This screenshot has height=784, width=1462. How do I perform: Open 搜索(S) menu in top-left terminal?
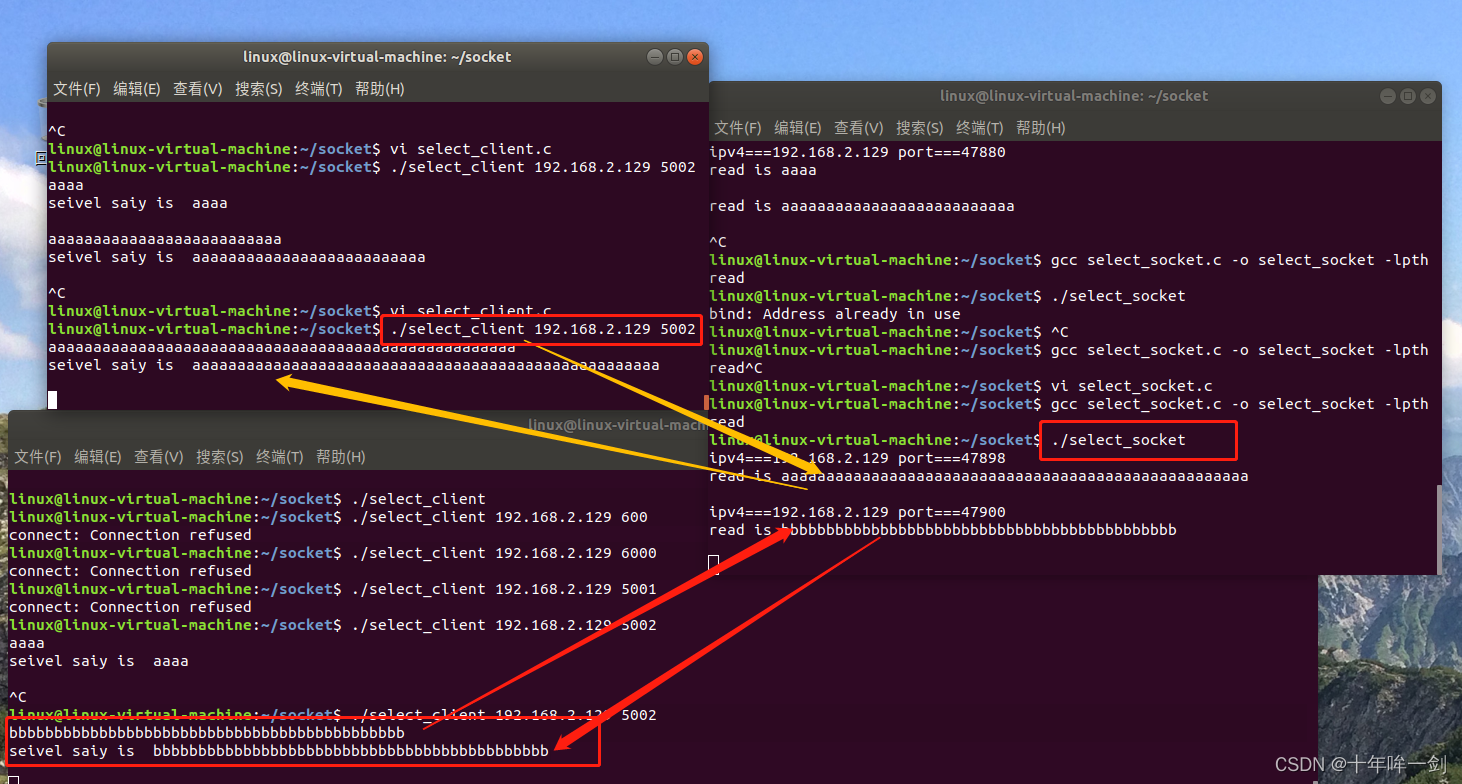(259, 89)
